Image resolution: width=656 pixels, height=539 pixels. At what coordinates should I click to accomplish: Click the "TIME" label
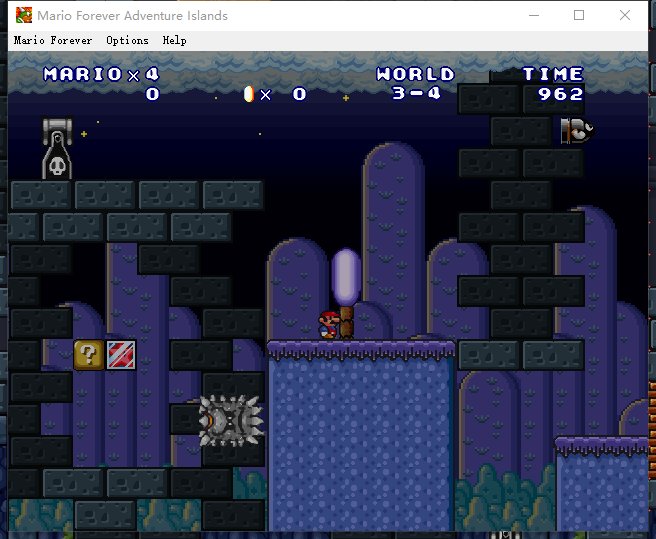(553, 74)
